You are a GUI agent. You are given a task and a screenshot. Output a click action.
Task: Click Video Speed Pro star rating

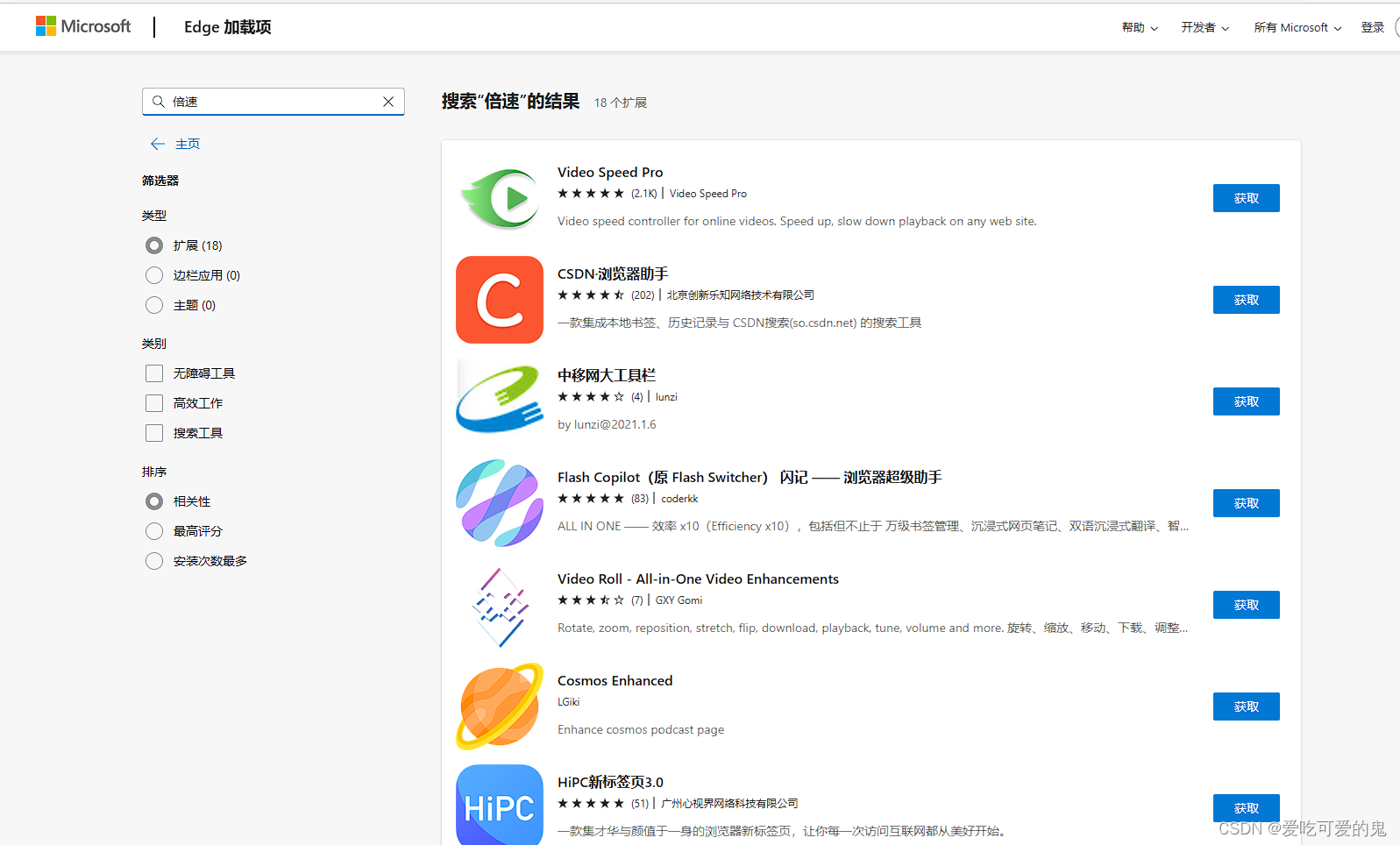591,194
